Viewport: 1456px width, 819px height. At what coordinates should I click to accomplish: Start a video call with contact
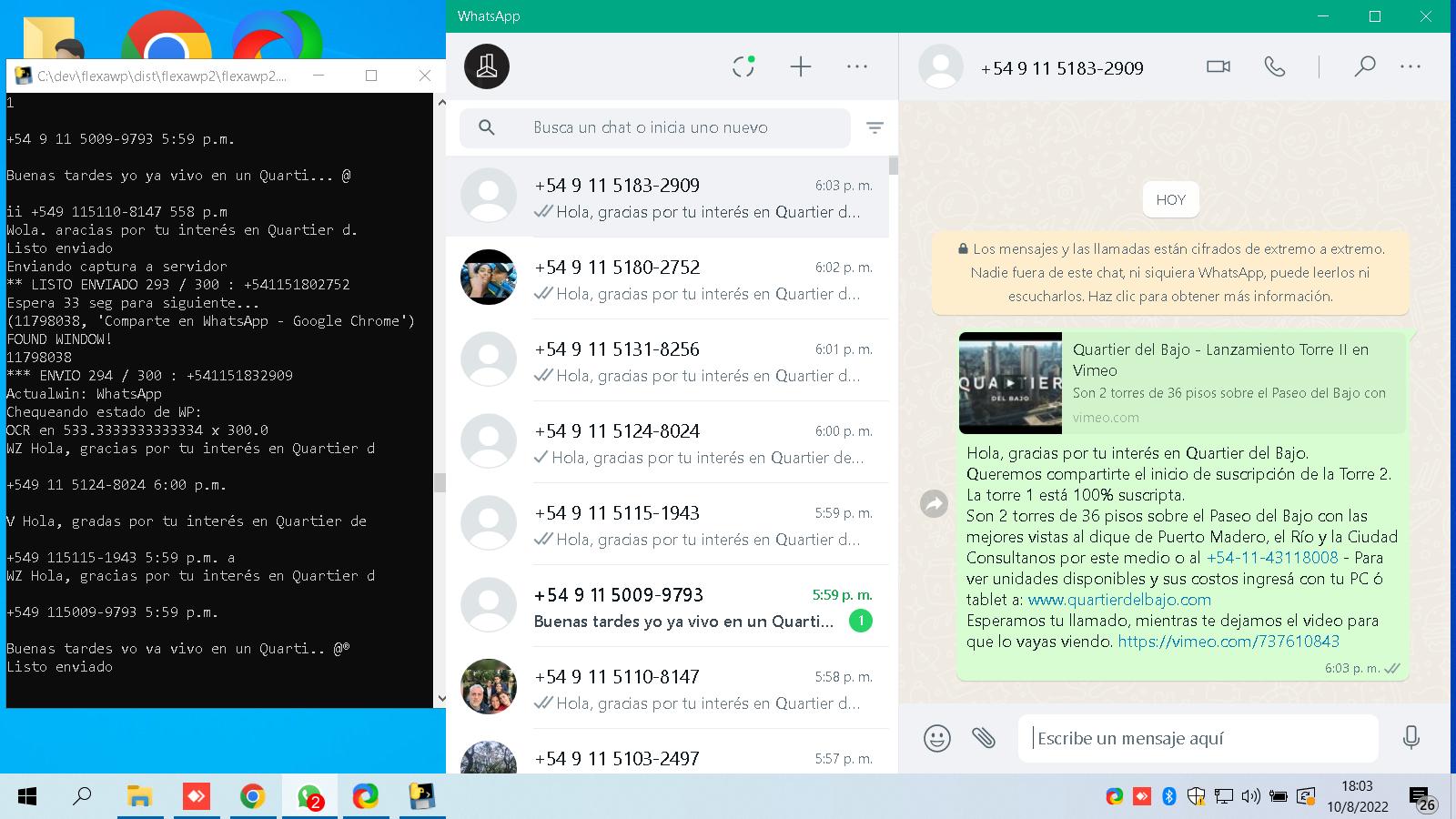(x=1218, y=66)
